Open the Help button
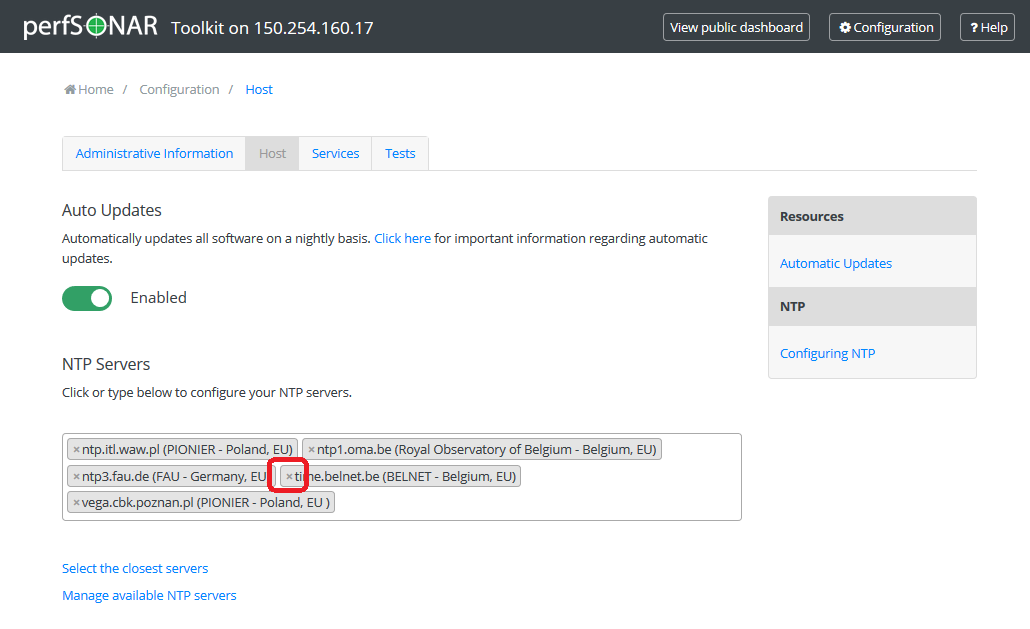This screenshot has height=629, width=1030. pyautogui.click(x=987, y=27)
